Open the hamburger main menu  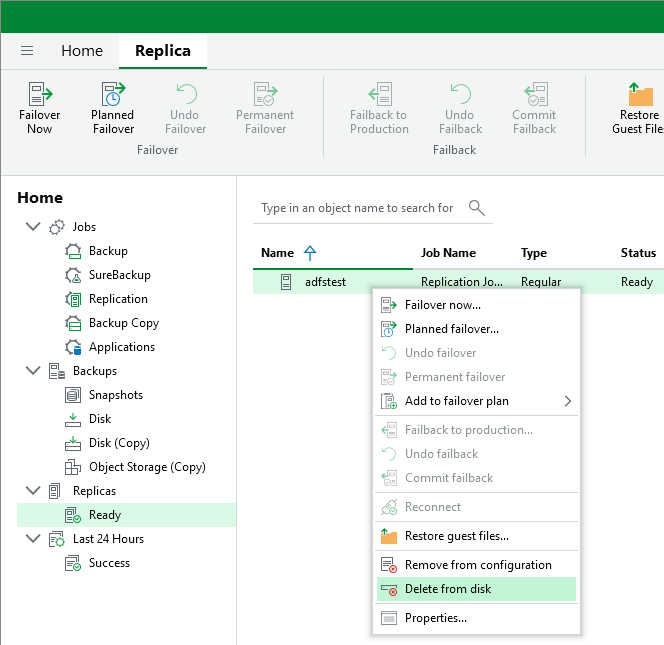click(x=27, y=51)
